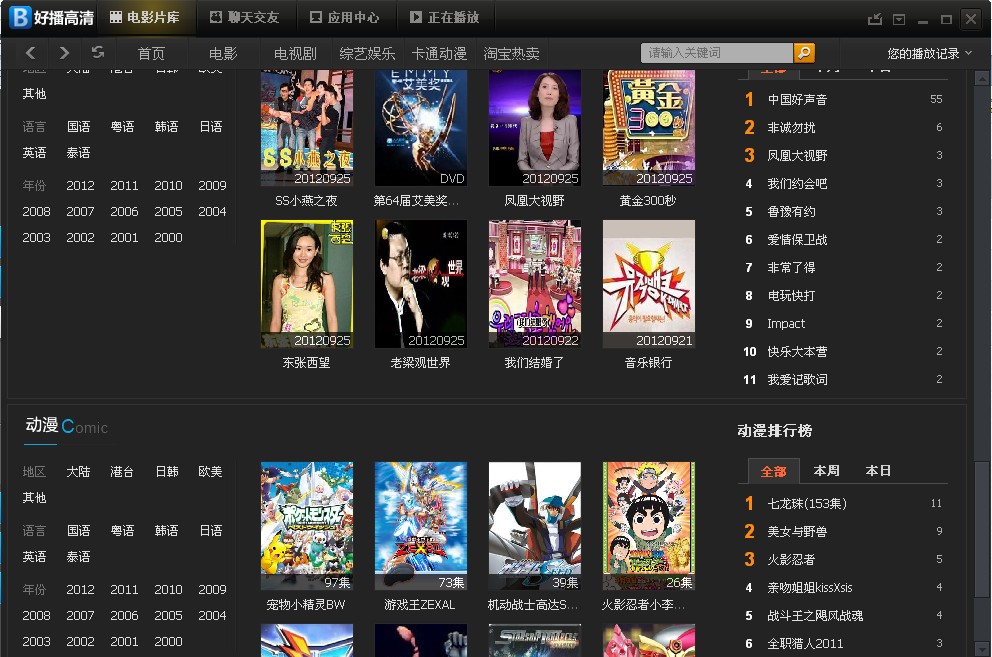
Task: Switch to 正在播放 tab
Action: (x=445, y=18)
